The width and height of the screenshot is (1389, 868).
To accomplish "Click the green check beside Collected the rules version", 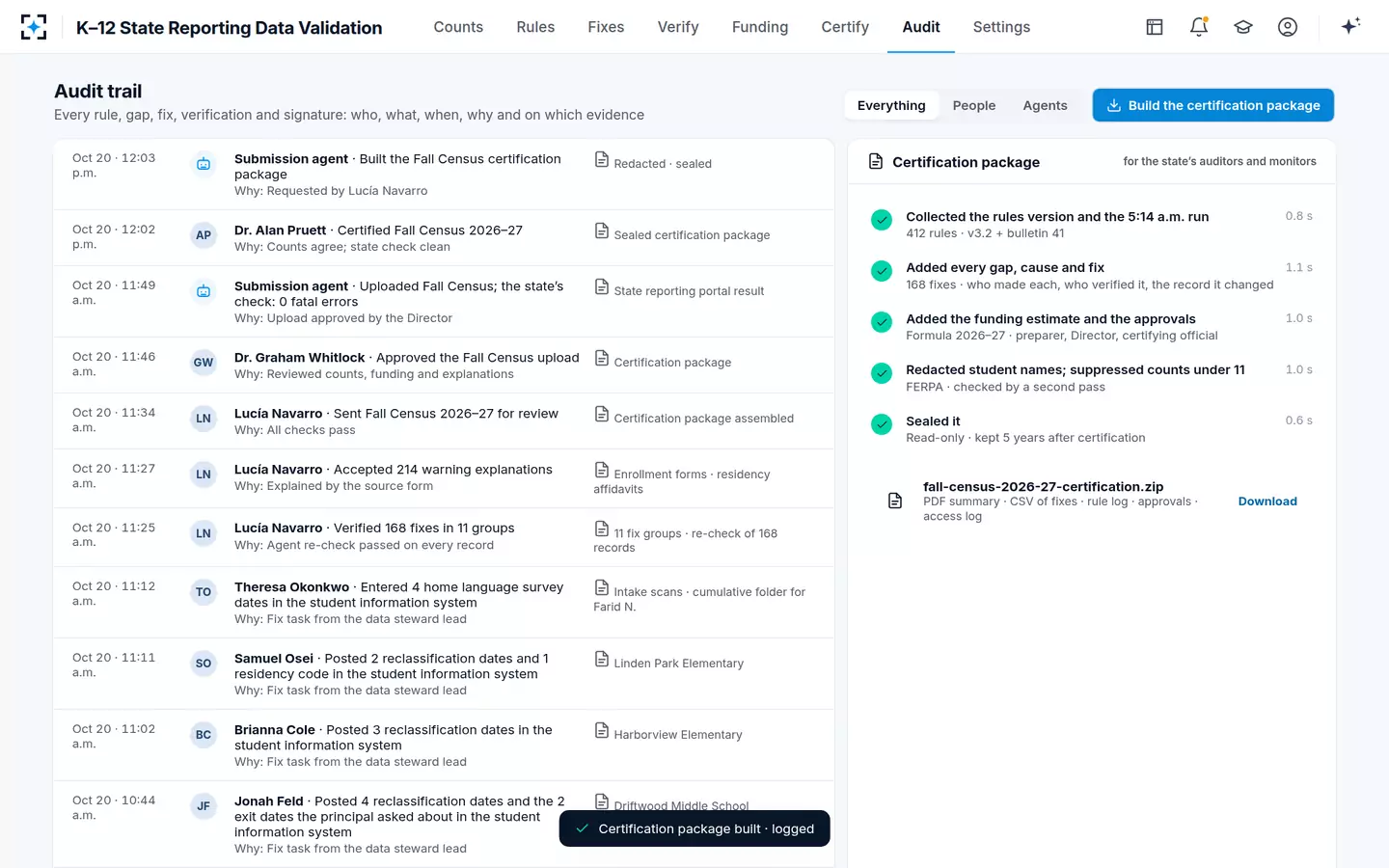I will [882, 220].
